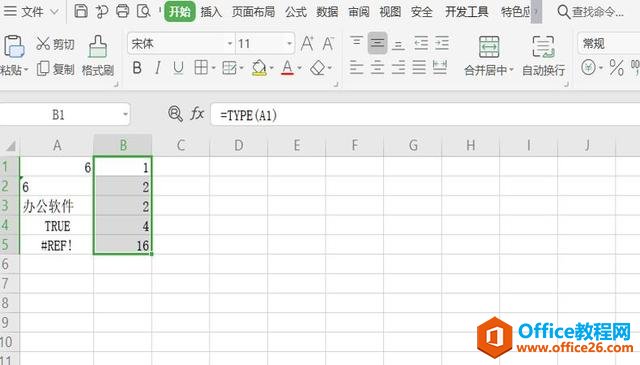This screenshot has height=365, width=640.
Task: Click the Cut (剪切) scissors button
Action: [55, 44]
